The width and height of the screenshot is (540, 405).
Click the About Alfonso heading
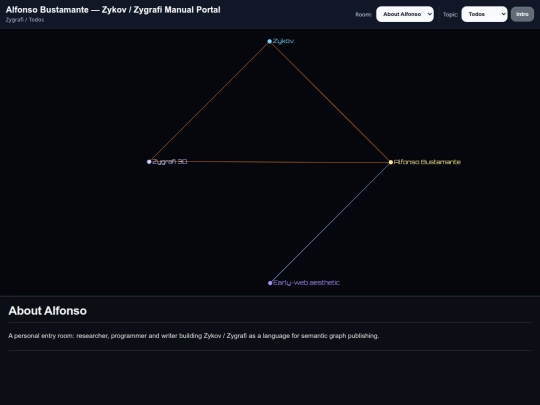(x=48, y=311)
